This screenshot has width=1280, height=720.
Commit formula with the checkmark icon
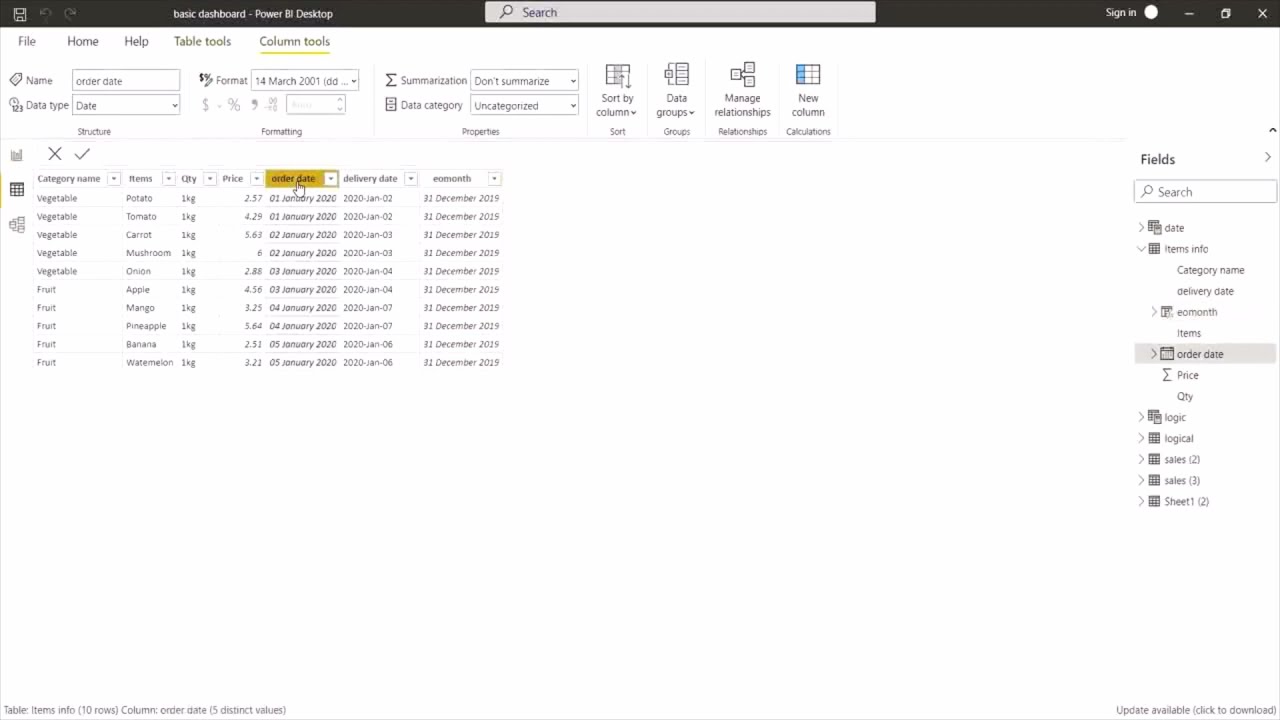(x=82, y=154)
